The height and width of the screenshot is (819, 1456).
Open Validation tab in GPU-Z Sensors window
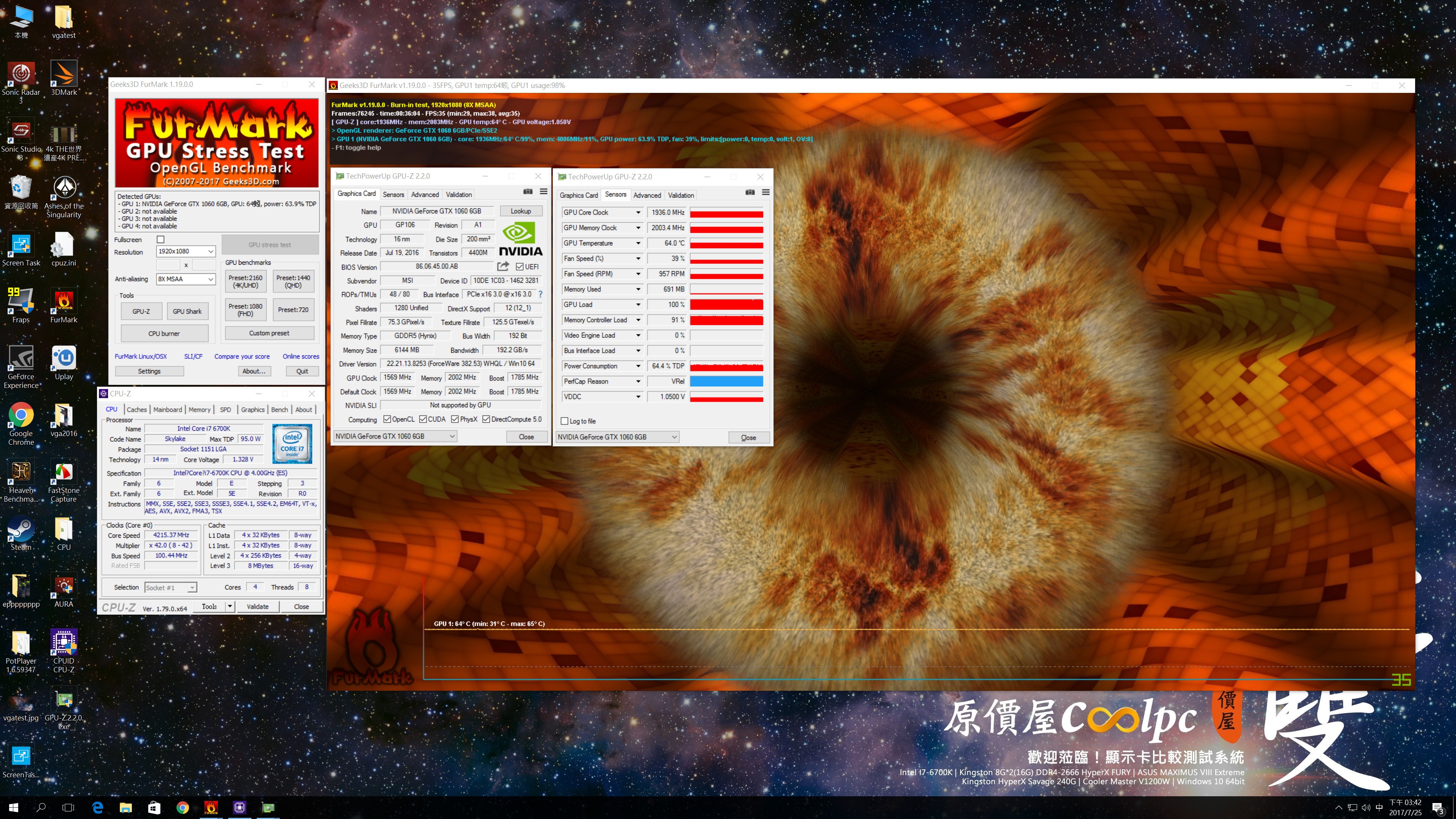click(x=681, y=195)
